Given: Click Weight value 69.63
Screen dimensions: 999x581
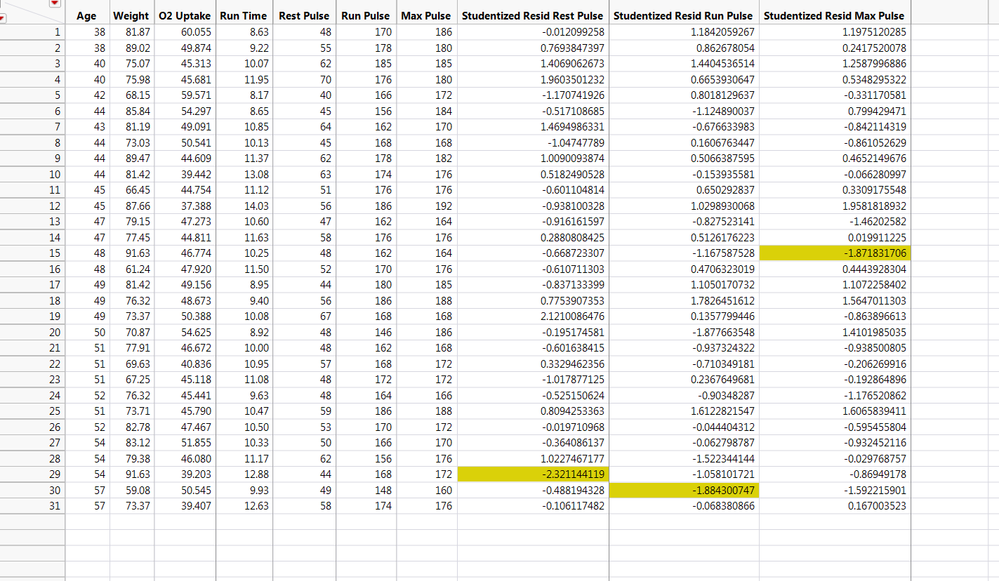Looking at the screenshot, I should pos(138,364).
